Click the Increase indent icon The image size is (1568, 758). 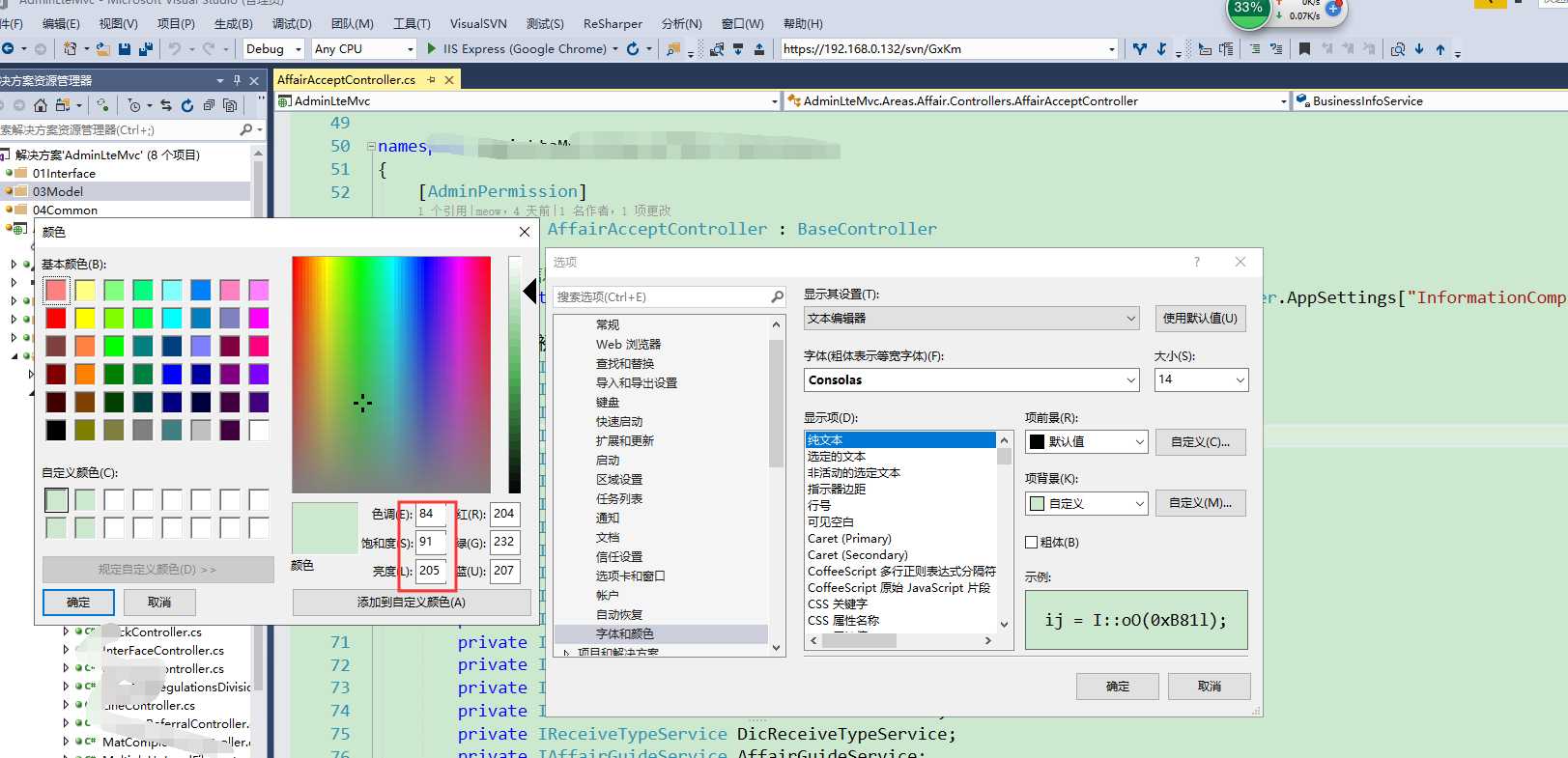pos(1255,48)
